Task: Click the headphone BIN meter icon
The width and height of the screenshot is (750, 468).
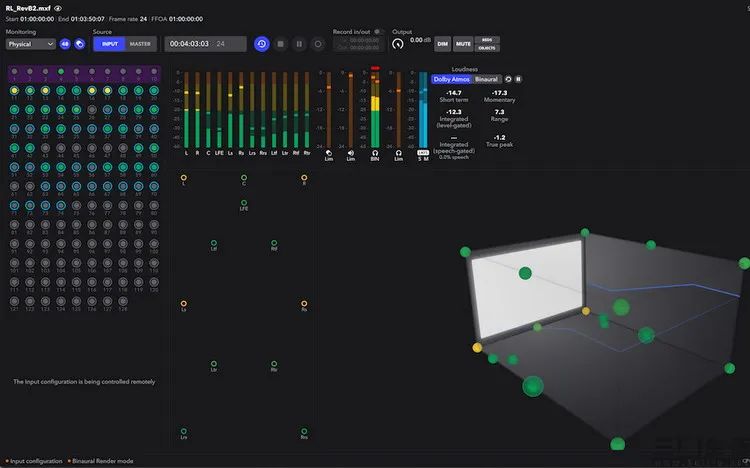Action: [375, 153]
